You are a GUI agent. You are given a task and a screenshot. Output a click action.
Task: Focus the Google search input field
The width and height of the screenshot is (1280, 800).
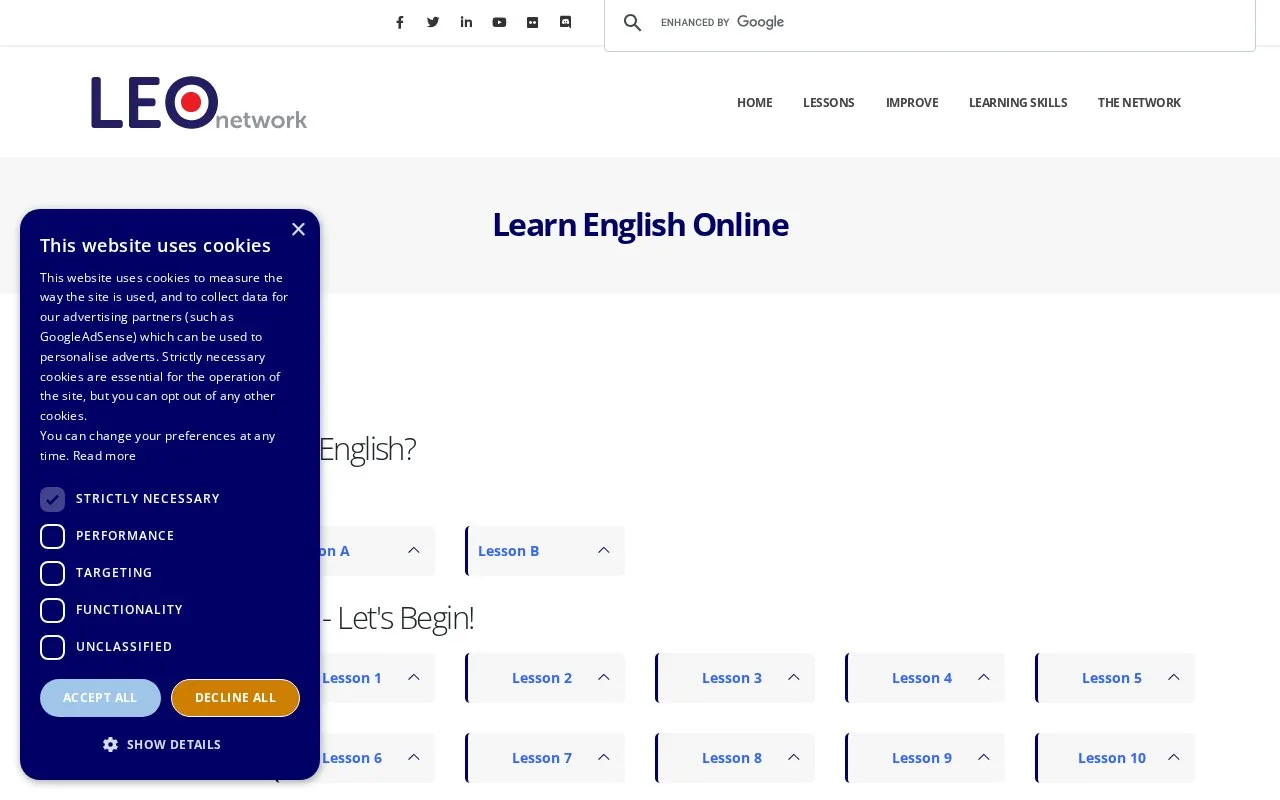[950, 23]
